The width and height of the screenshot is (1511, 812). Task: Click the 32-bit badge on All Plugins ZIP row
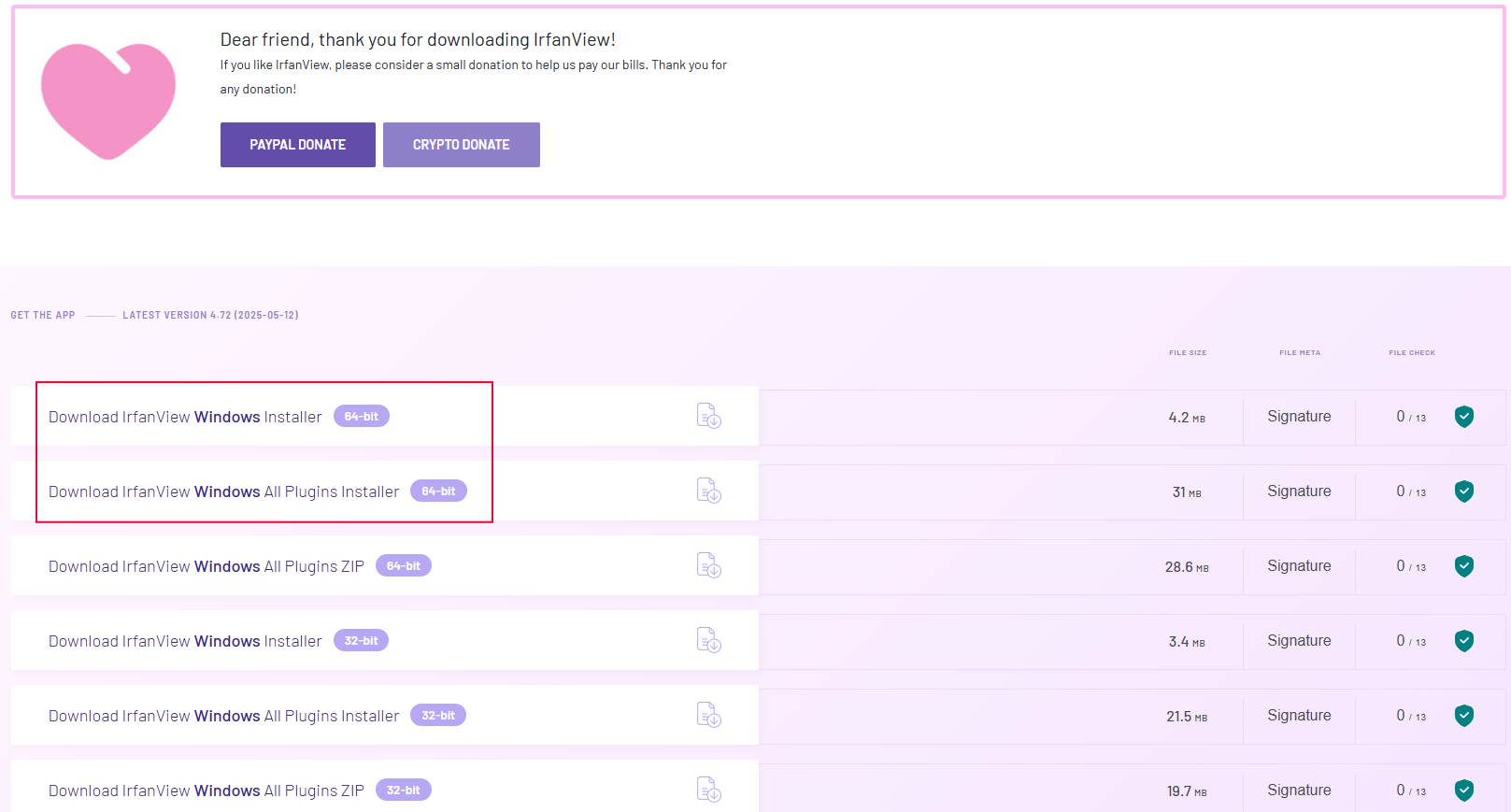click(404, 790)
